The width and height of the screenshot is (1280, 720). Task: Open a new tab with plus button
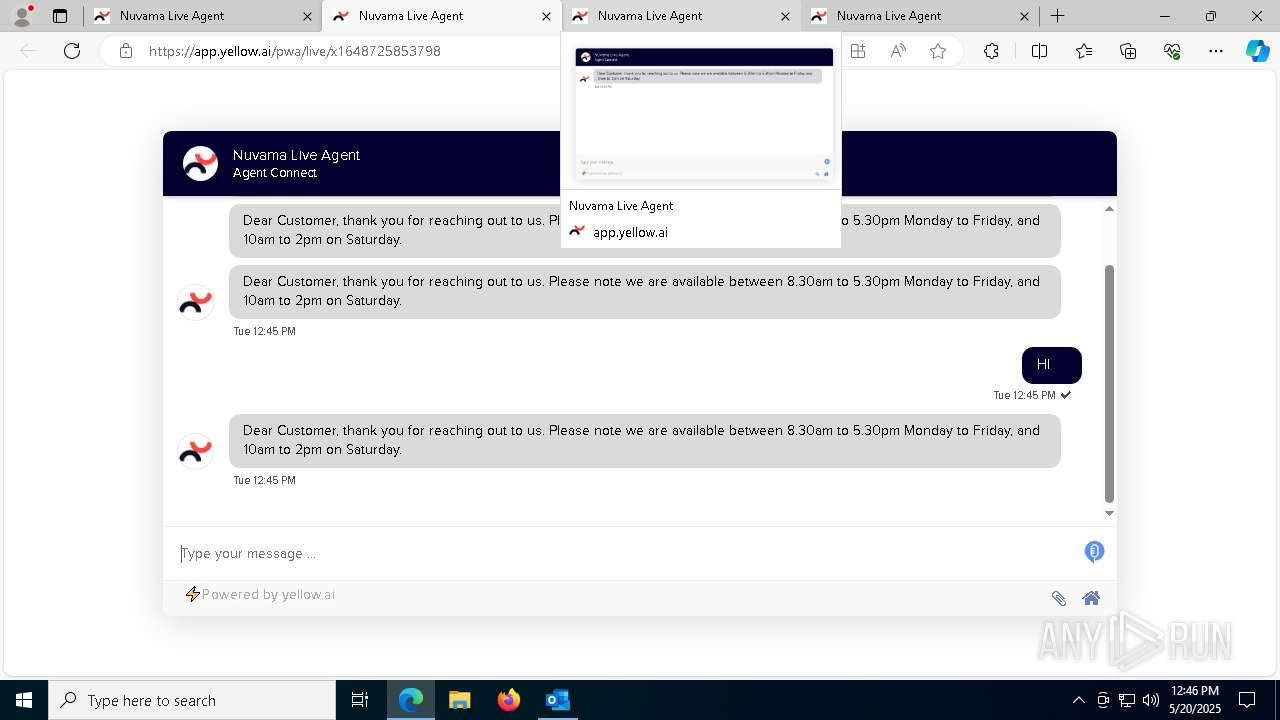pos(1057,16)
